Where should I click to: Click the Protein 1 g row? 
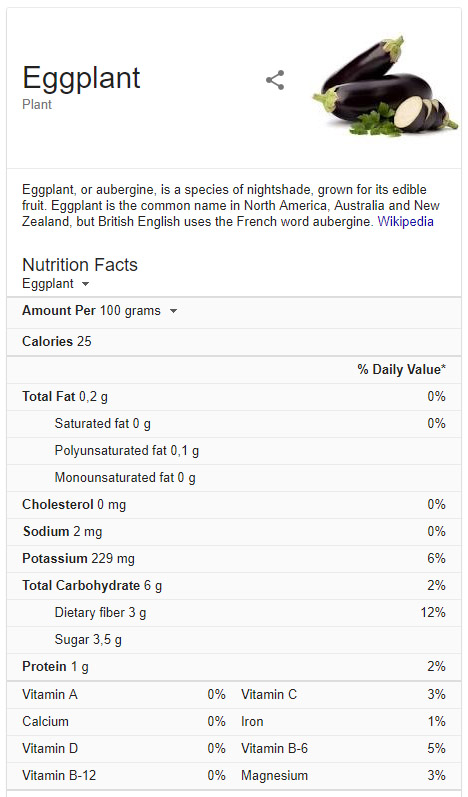(x=234, y=666)
